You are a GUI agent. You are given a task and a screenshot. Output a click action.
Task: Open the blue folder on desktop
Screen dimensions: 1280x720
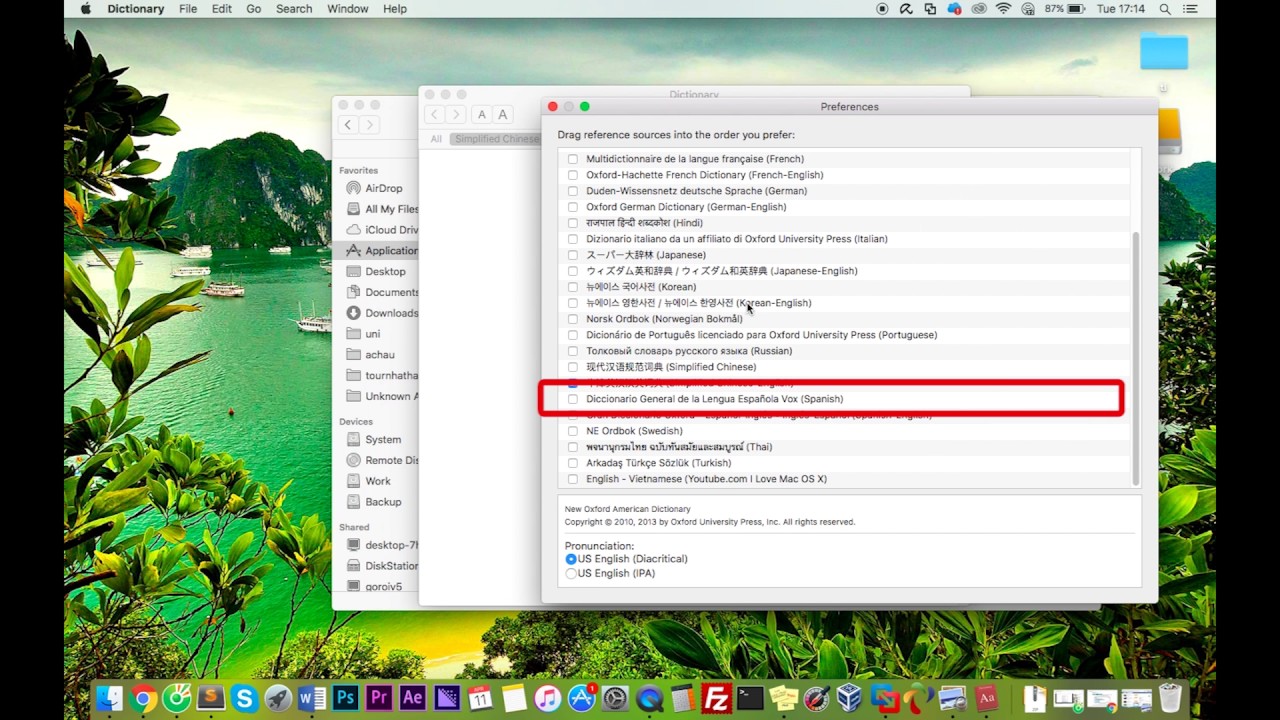click(1164, 51)
